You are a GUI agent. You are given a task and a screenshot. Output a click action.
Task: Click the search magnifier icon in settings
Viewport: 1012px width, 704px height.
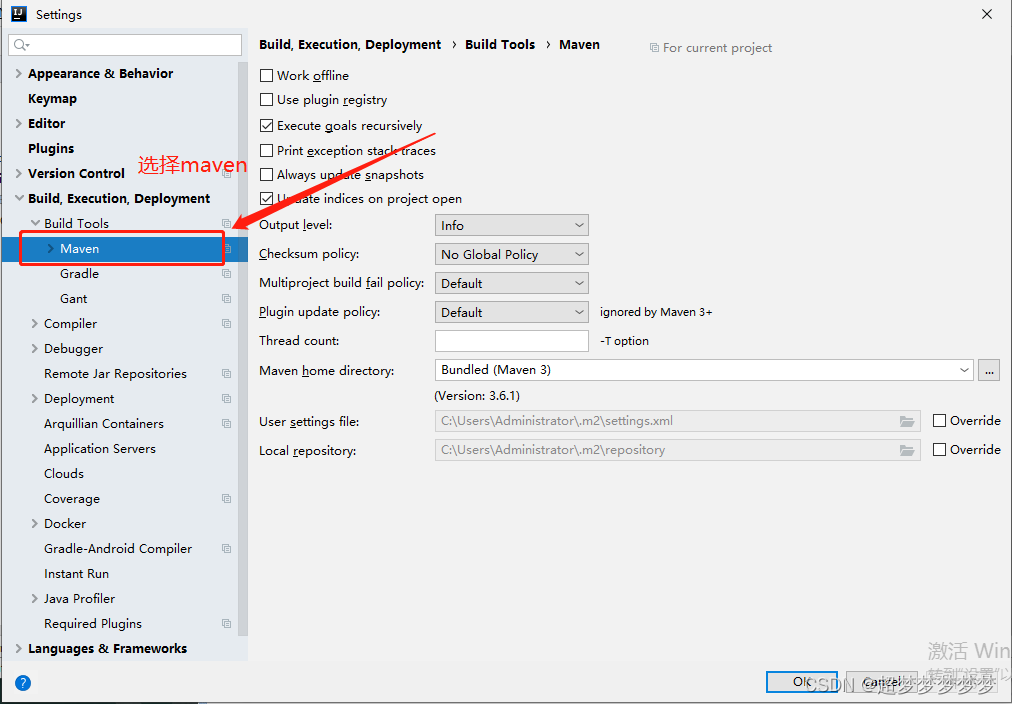tap(21, 45)
